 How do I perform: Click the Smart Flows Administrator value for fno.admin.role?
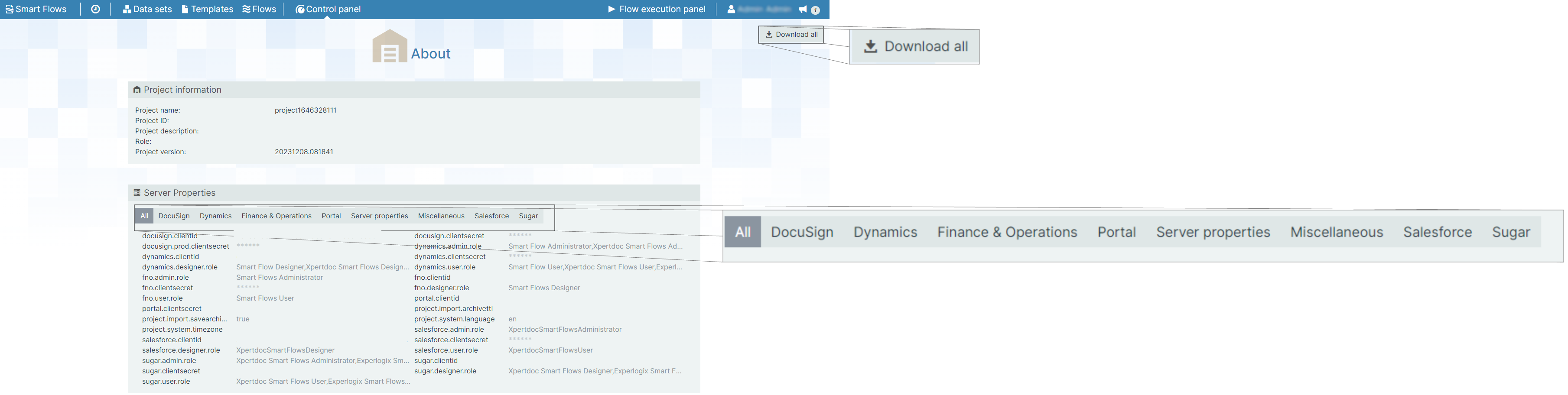click(280, 278)
